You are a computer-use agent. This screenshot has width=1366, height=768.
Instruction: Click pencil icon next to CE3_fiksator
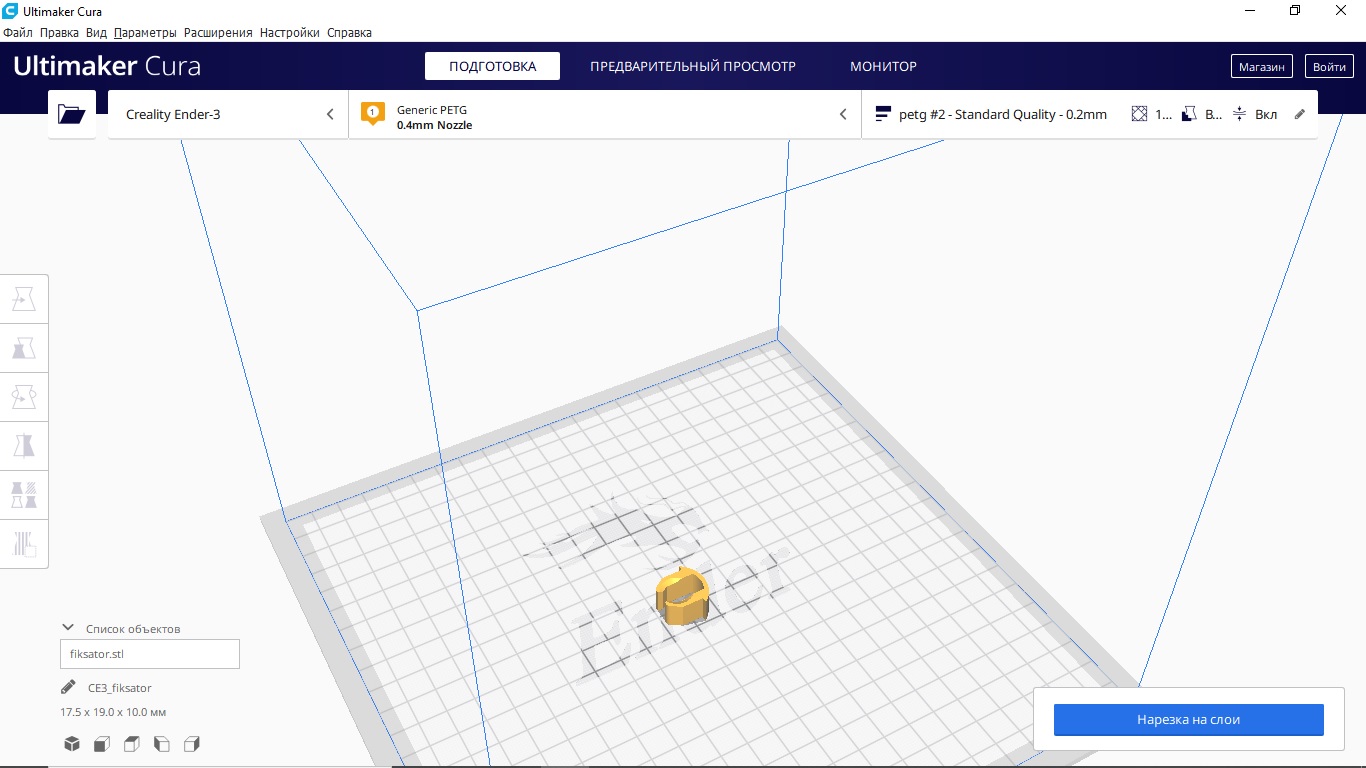[68, 688]
